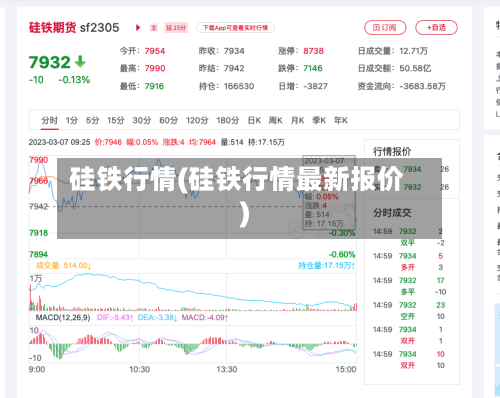Image resolution: width=500 pixels, height=398 pixels.
Task: Click the 多平 trade type label
Action: [x=408, y=292]
